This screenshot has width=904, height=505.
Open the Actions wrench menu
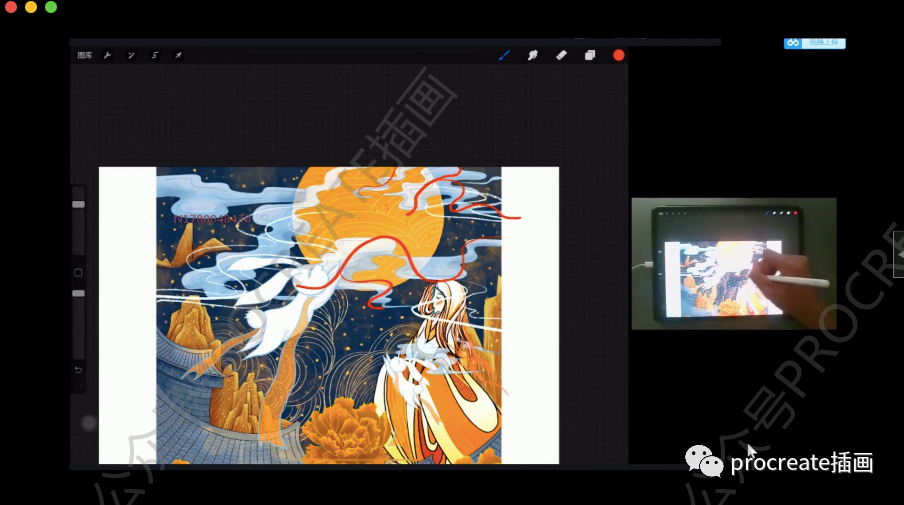[x=108, y=55]
